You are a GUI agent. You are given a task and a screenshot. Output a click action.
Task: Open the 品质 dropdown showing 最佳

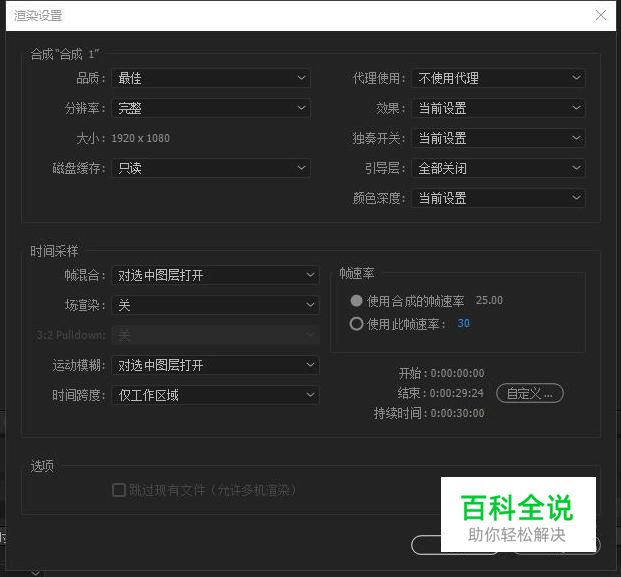click(211, 78)
